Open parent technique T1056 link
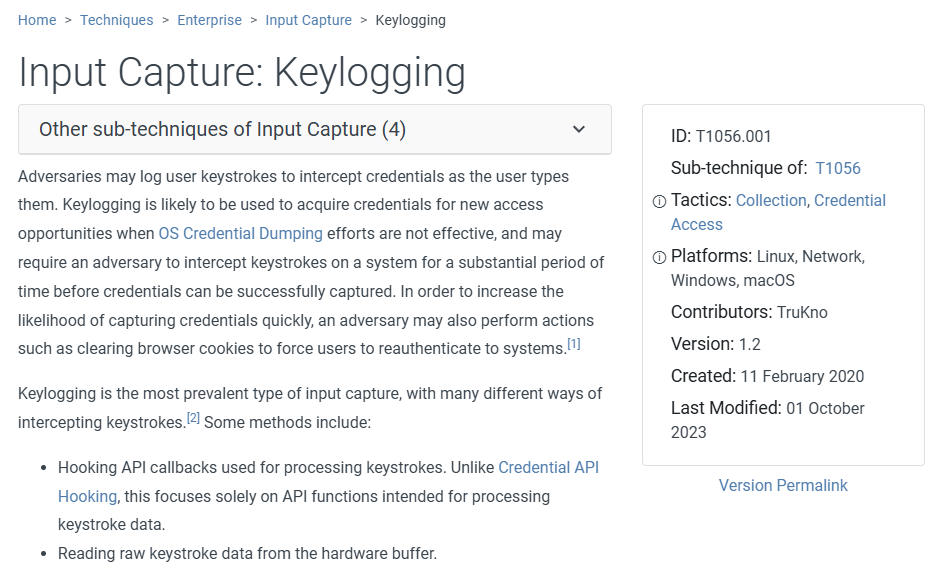This screenshot has height=573, width=945. point(838,168)
